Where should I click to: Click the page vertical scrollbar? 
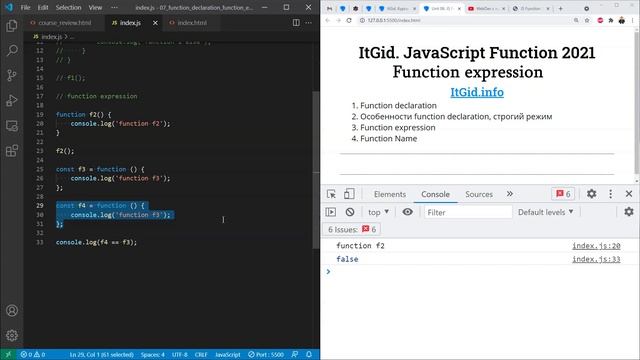tap(637, 102)
